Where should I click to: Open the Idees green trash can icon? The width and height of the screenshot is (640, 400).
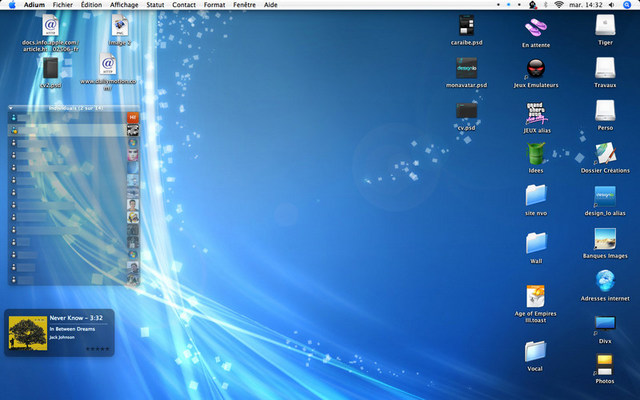[536, 154]
